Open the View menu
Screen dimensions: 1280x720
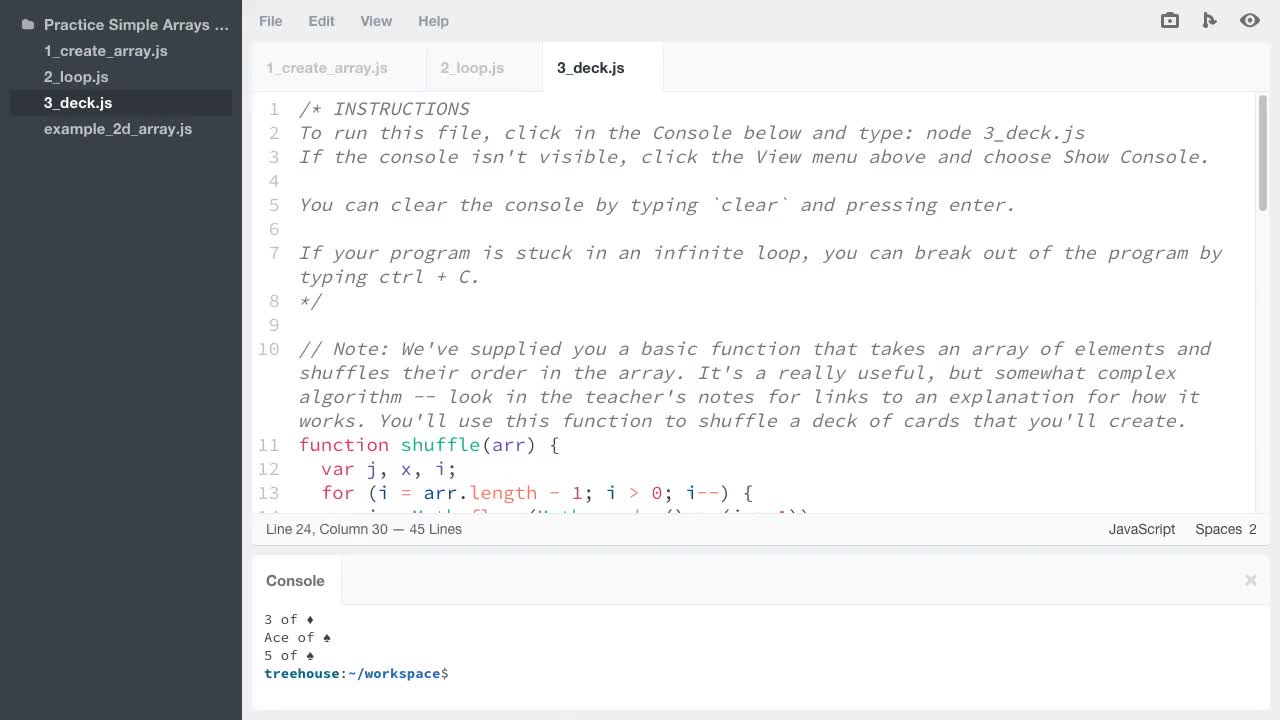click(x=376, y=21)
